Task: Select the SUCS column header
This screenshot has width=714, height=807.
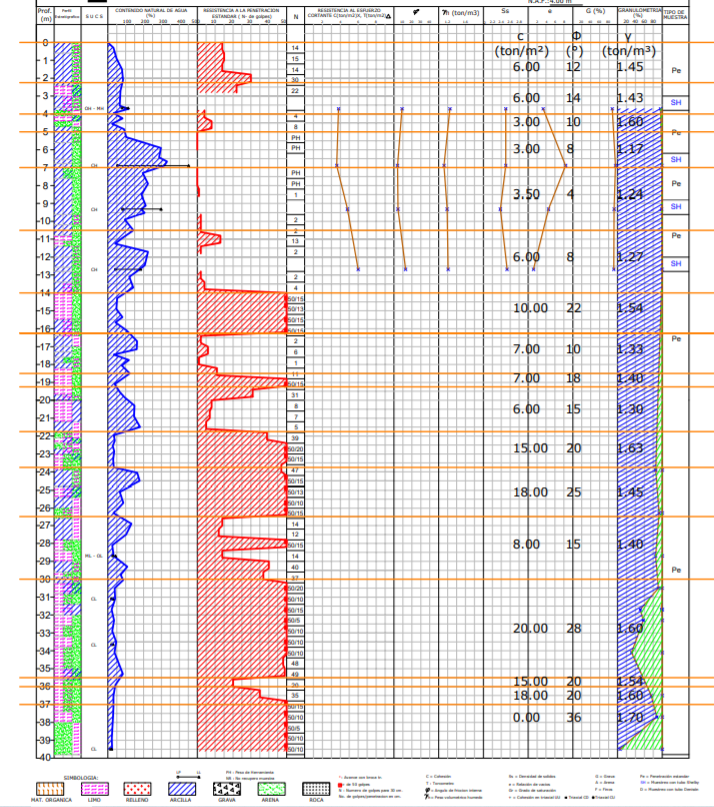Action: click(x=93, y=16)
